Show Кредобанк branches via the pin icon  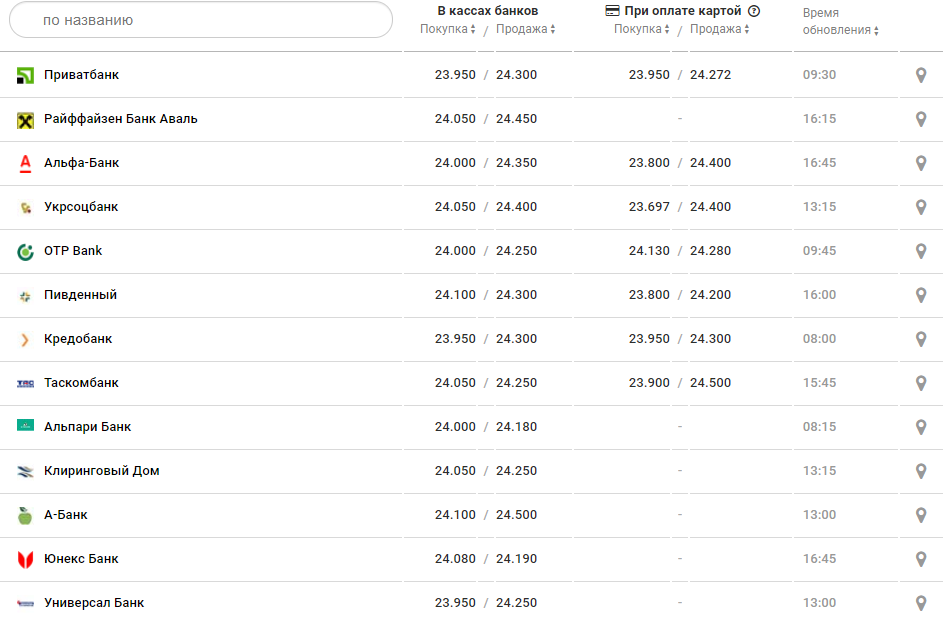coord(921,339)
